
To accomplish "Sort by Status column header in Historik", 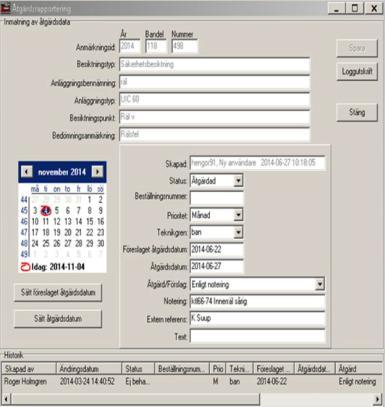I will (x=138, y=369).
